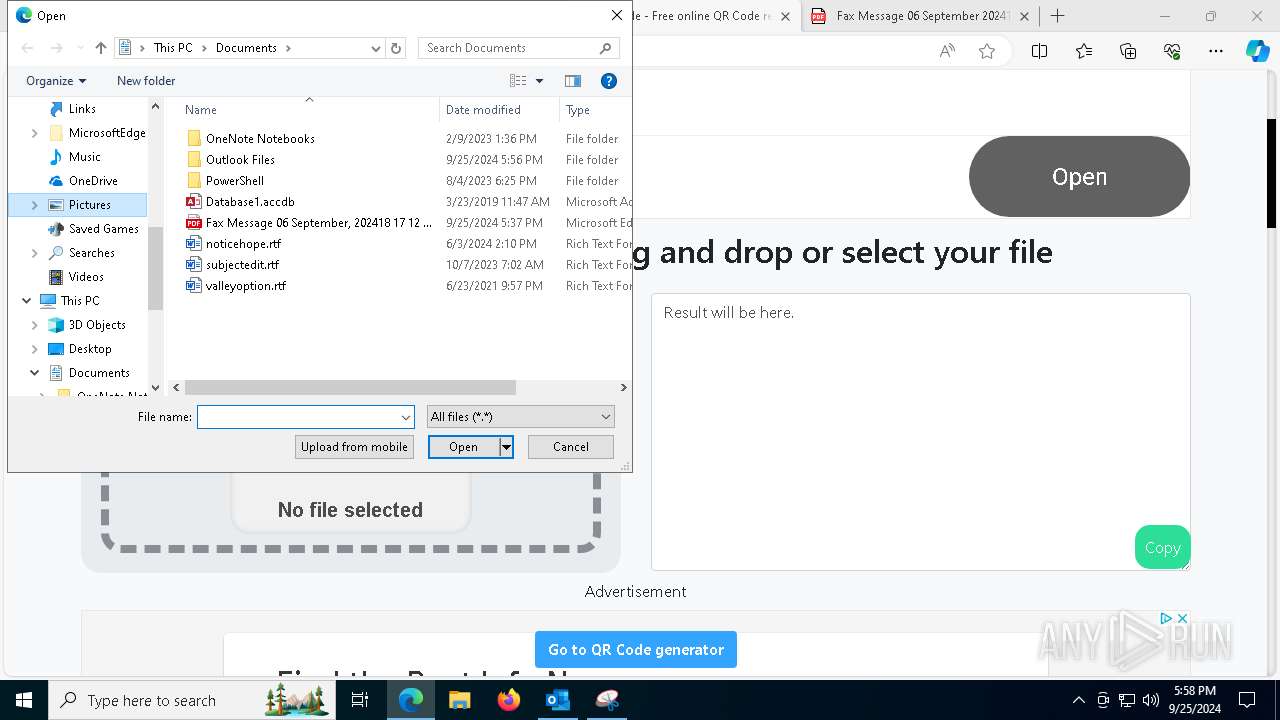Screen dimensions: 1280x720
Task: Select Music in navigation tree
Action: tap(84, 157)
